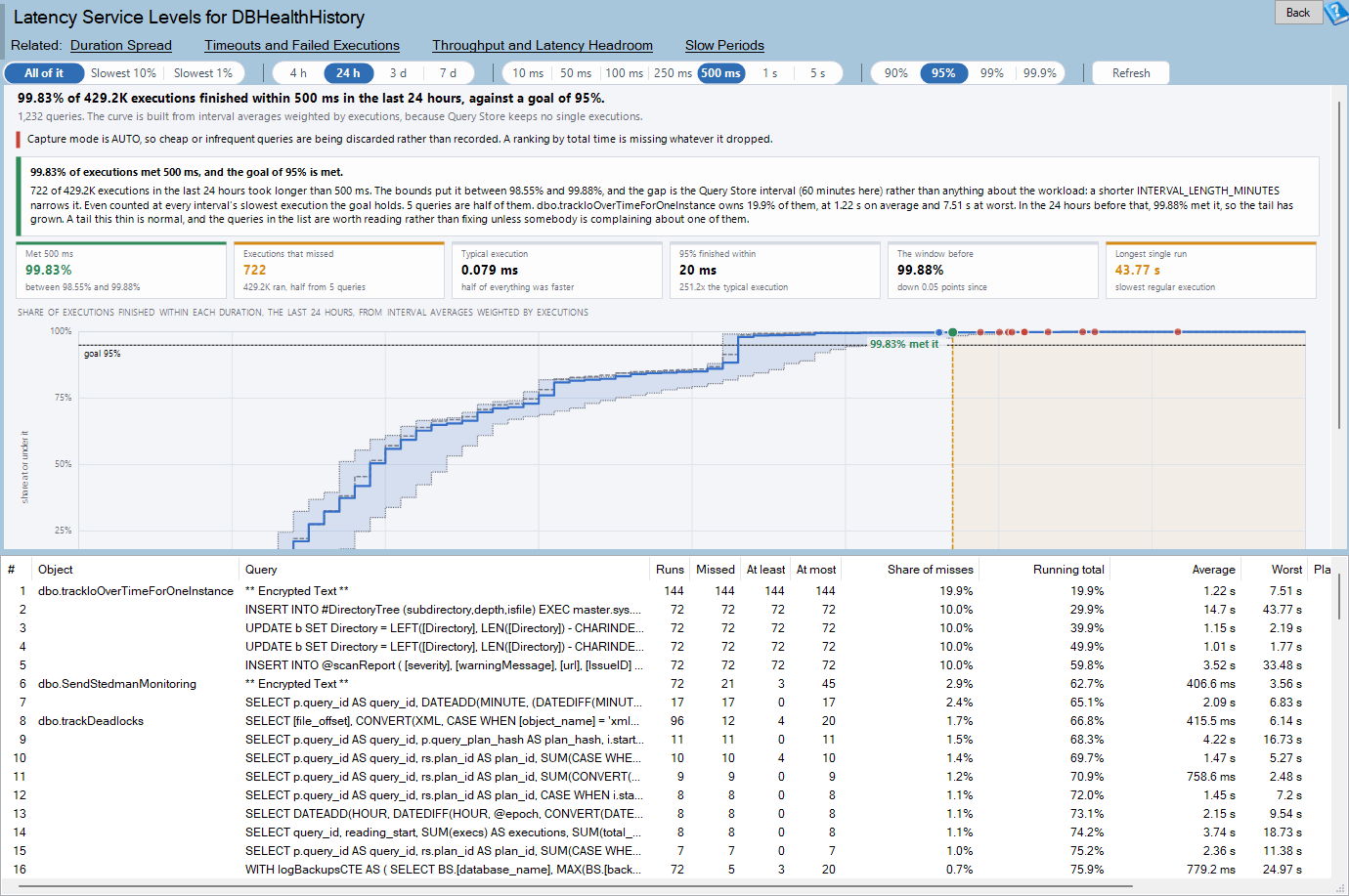
Task: Choose the 7 d time window
Action: [x=448, y=73]
